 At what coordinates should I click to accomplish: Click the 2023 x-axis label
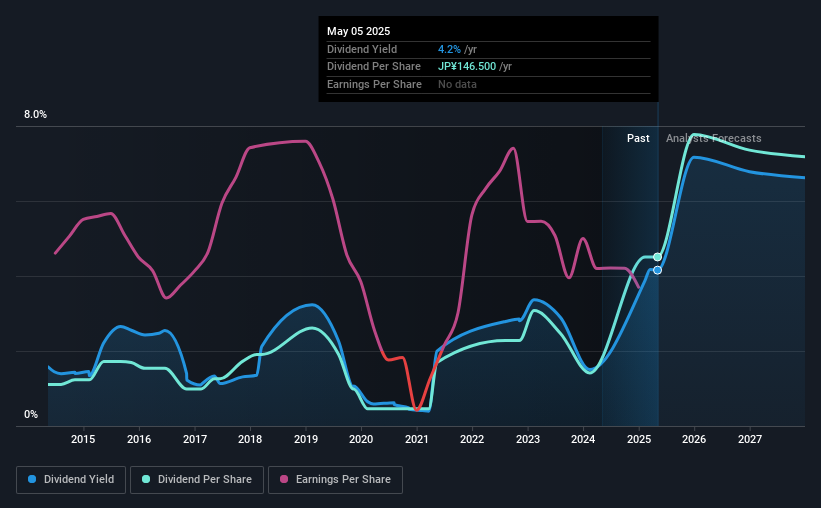click(x=528, y=439)
